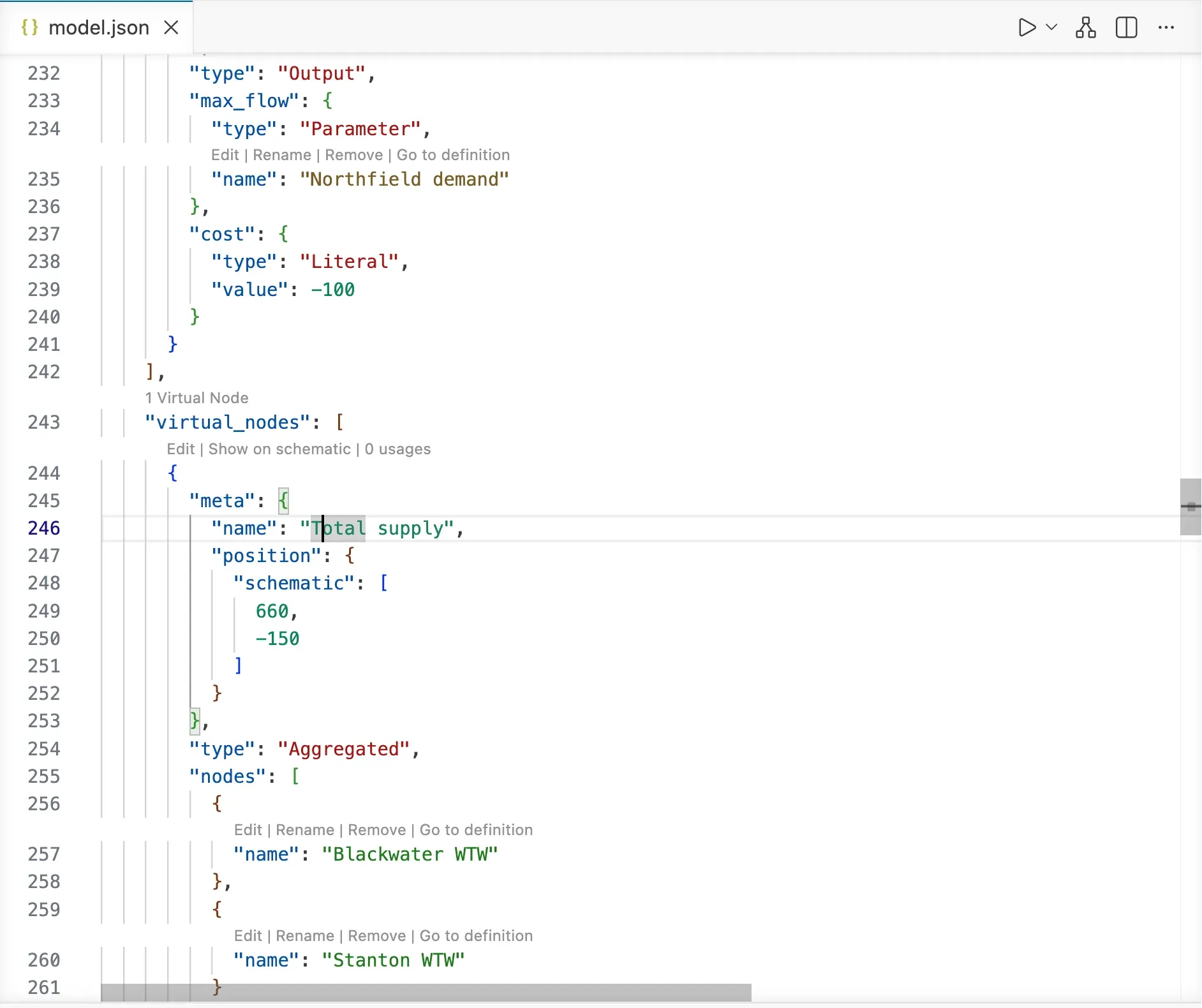Click the "max_flow" key
The image size is (1202, 1008).
[x=244, y=101]
